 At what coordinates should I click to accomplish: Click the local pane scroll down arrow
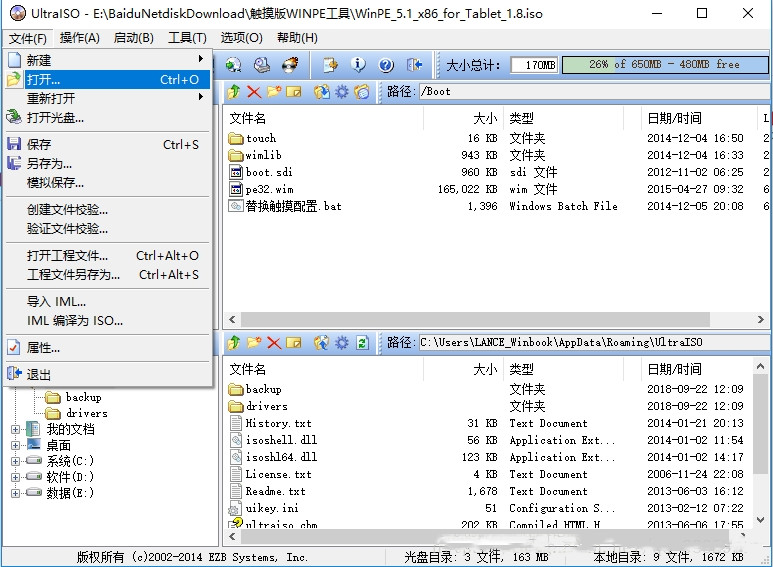click(x=760, y=520)
